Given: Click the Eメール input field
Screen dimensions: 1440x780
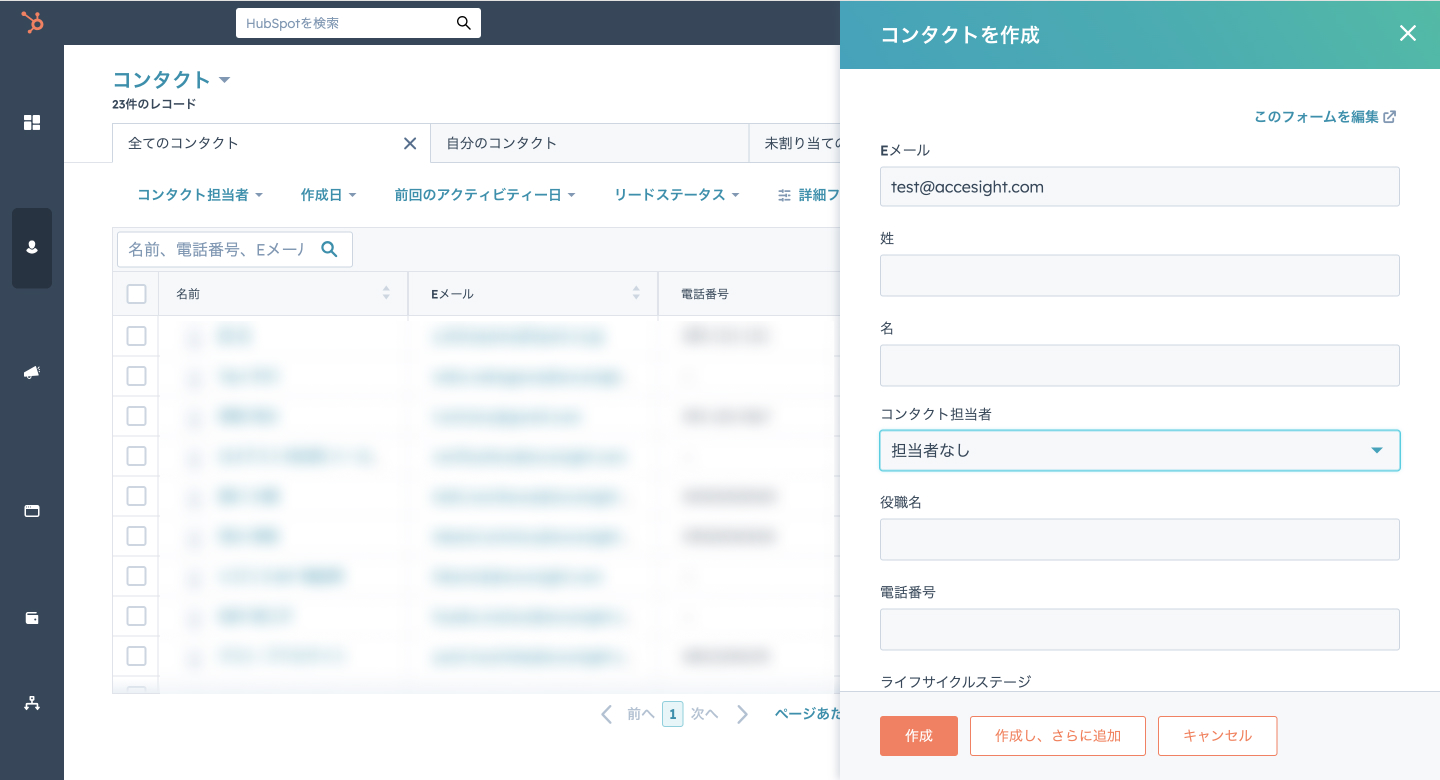Looking at the screenshot, I should tap(1140, 186).
